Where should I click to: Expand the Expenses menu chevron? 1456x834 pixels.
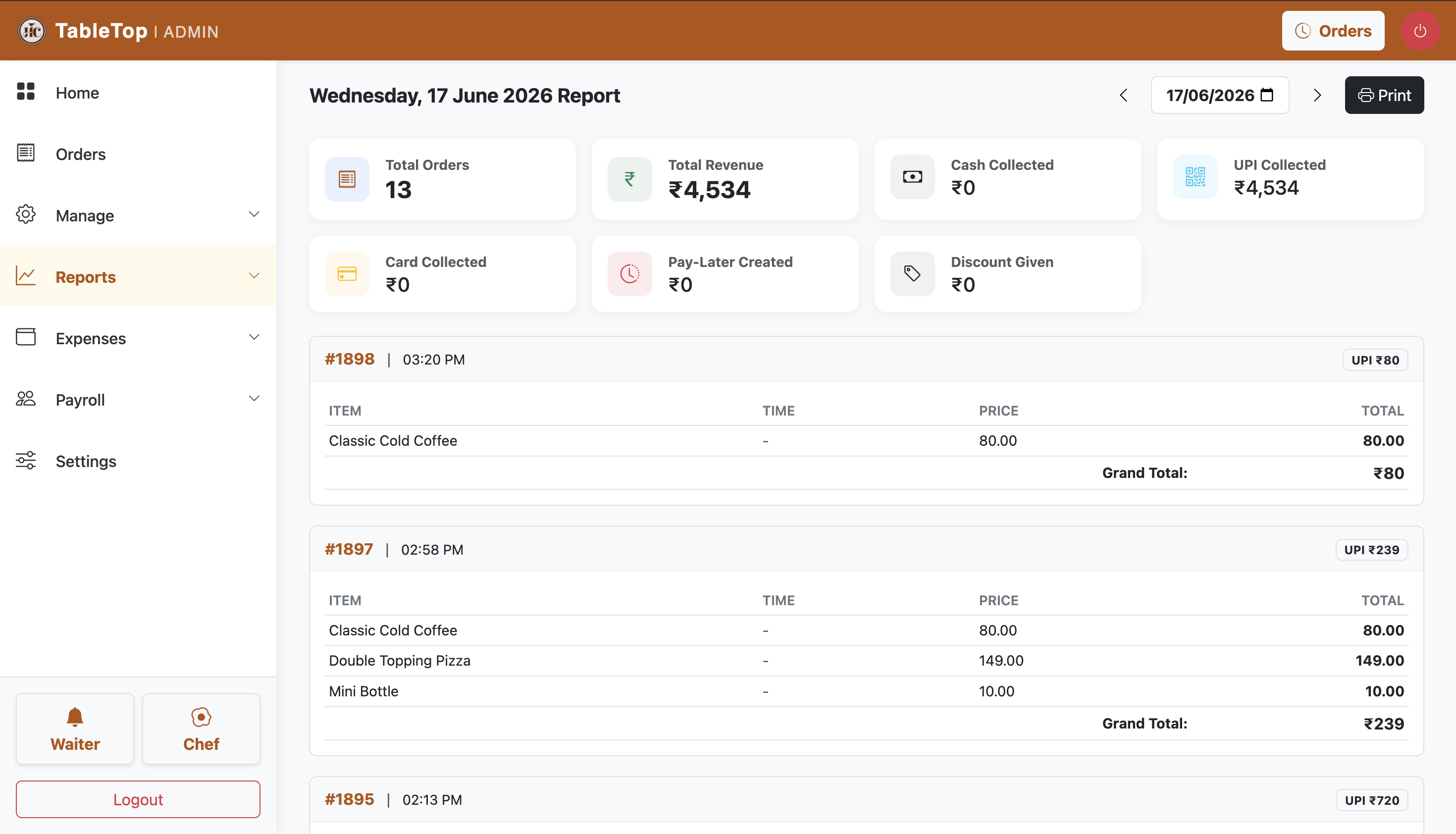pos(255,337)
